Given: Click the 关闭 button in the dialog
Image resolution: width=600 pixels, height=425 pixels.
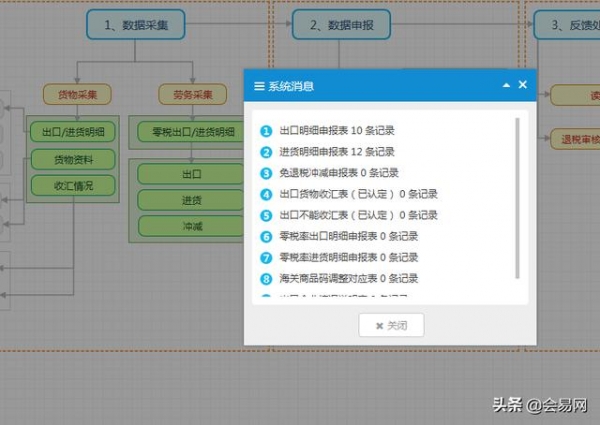Looking at the screenshot, I should click(x=391, y=325).
